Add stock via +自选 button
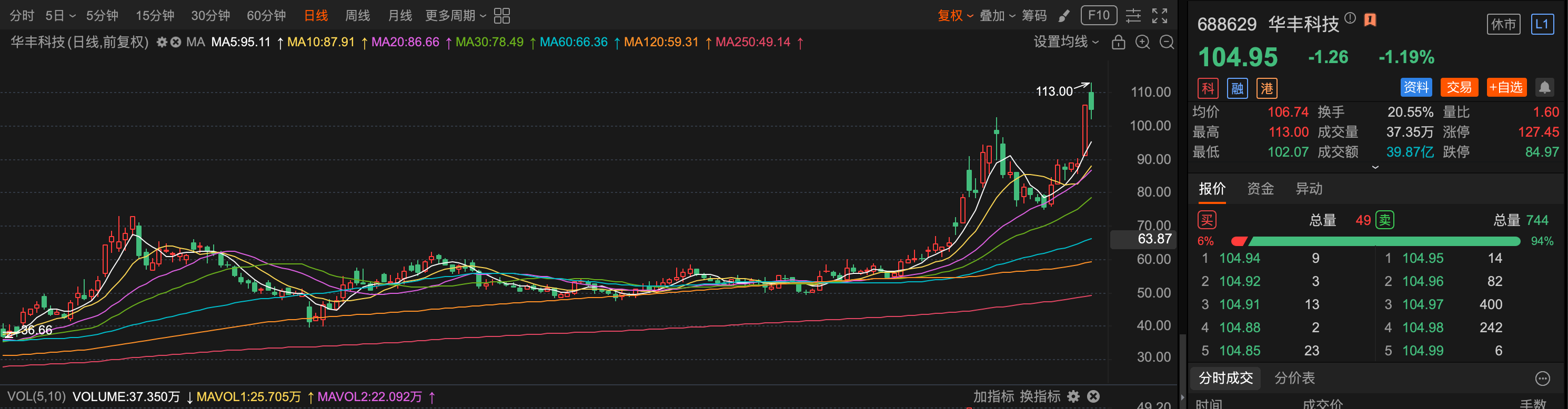Viewport: 1568px width, 409px height. (1505, 87)
